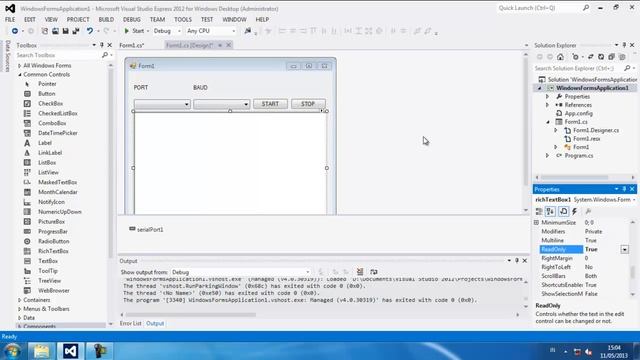
Task: Click the Undo toolbar icon
Action: point(89,31)
